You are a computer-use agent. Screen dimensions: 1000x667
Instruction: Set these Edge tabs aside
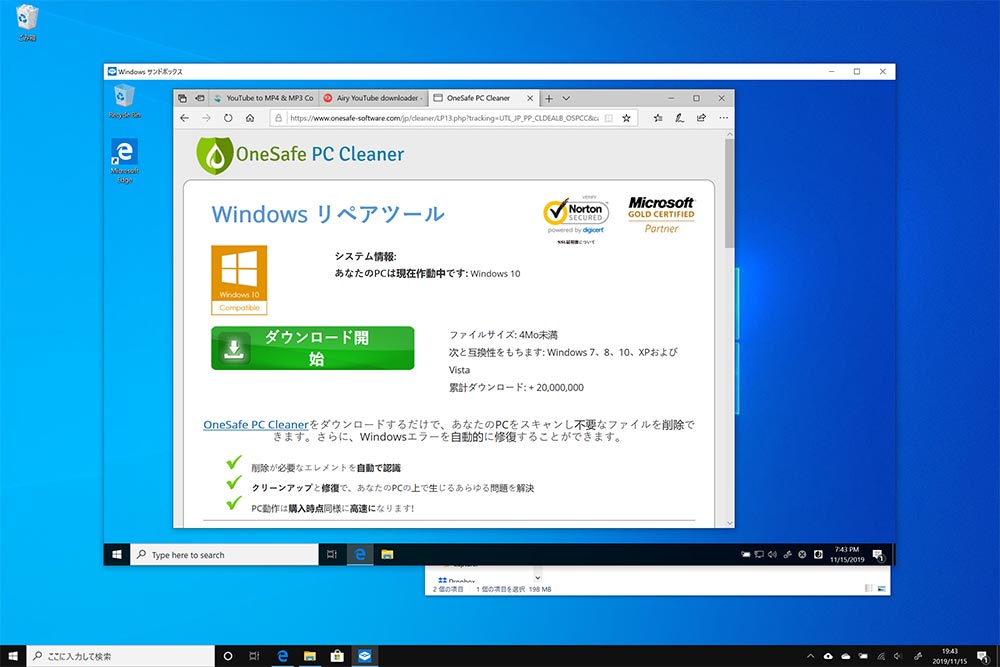(x=200, y=98)
